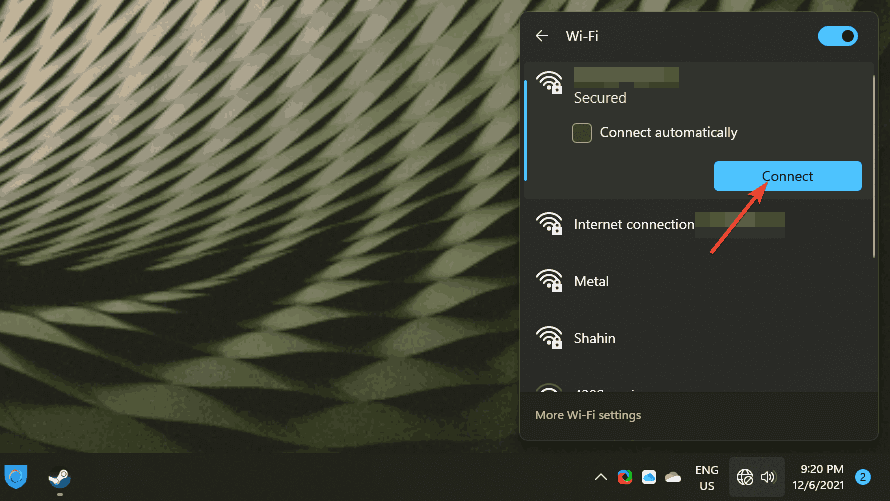
Task: Select the Internet connection network
Action: point(697,225)
